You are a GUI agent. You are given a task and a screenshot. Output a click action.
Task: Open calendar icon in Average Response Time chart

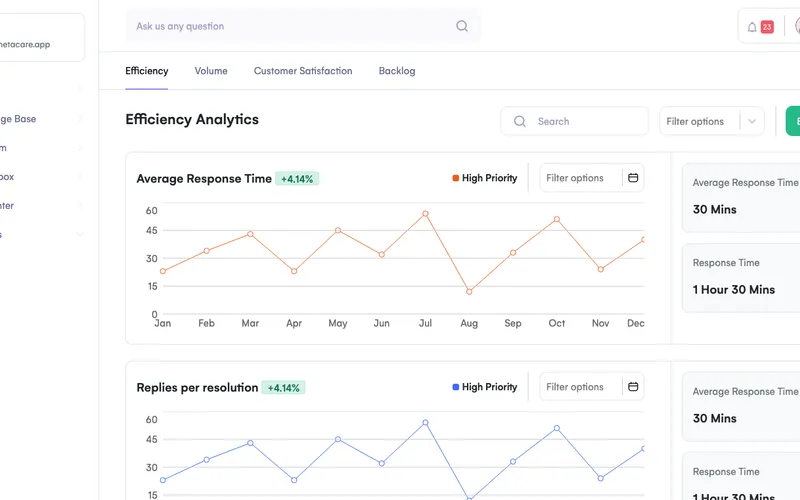point(633,178)
